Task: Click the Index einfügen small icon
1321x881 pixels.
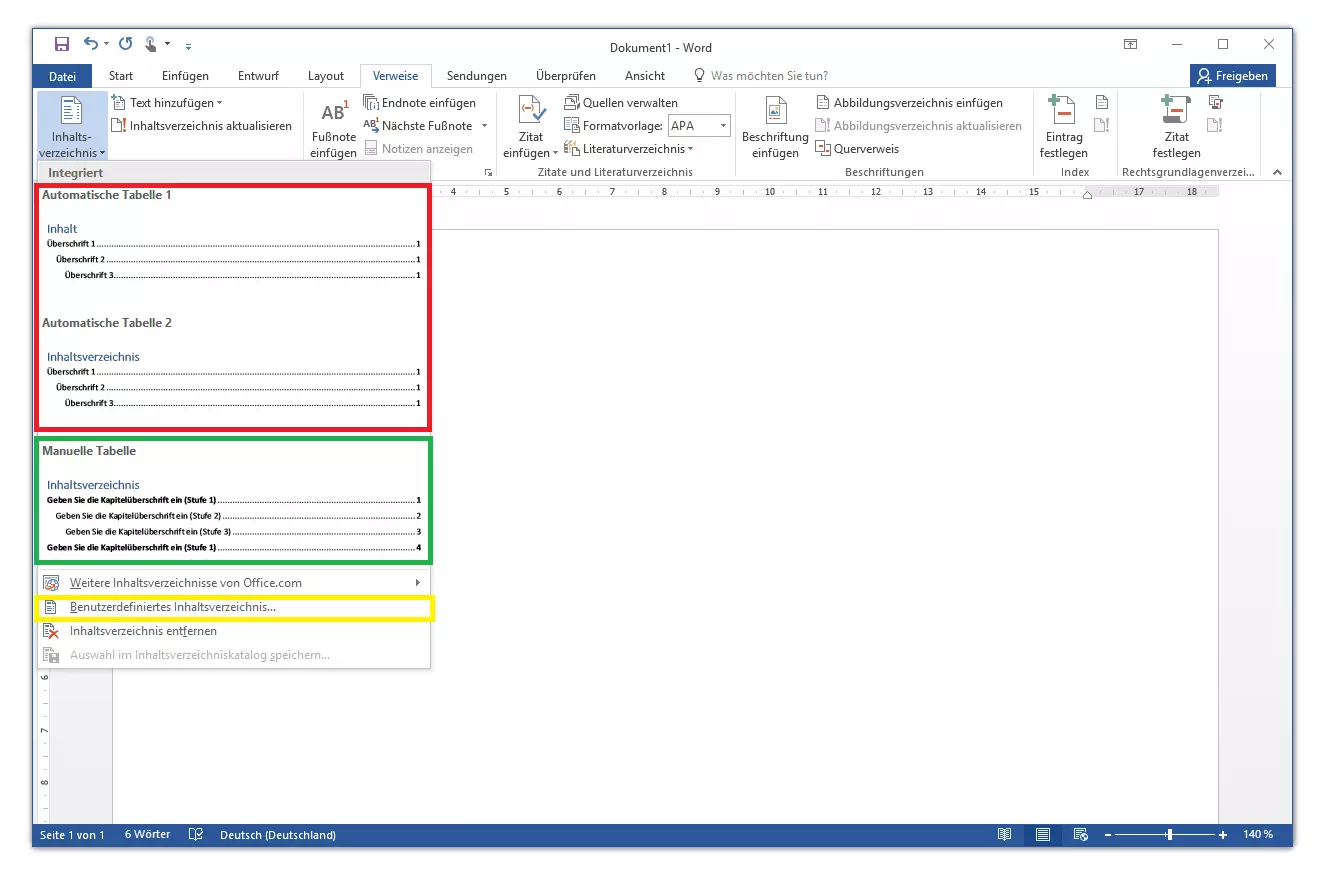Action: [1101, 102]
